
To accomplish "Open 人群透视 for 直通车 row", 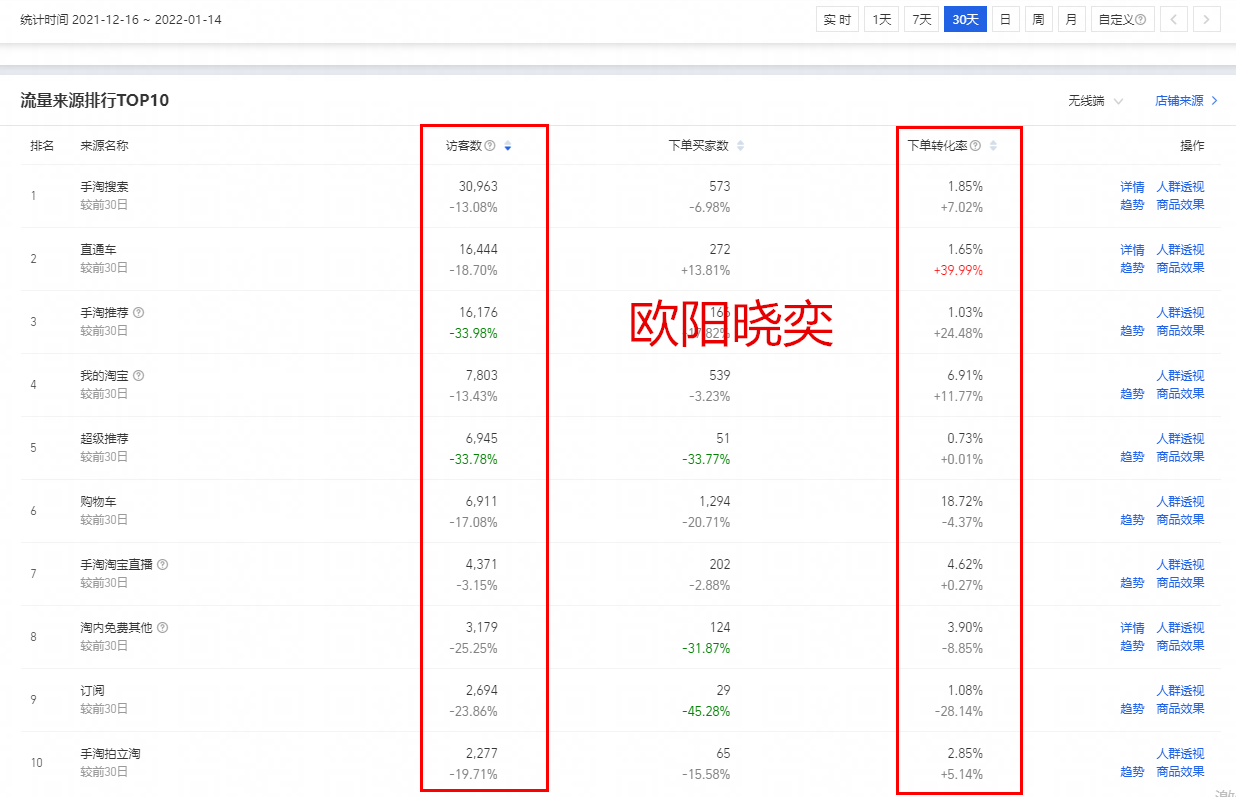I will pos(1180,249).
